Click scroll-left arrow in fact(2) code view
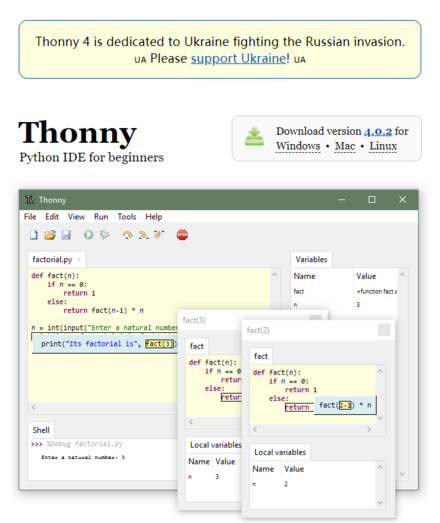The image size is (440, 523). pos(255,429)
